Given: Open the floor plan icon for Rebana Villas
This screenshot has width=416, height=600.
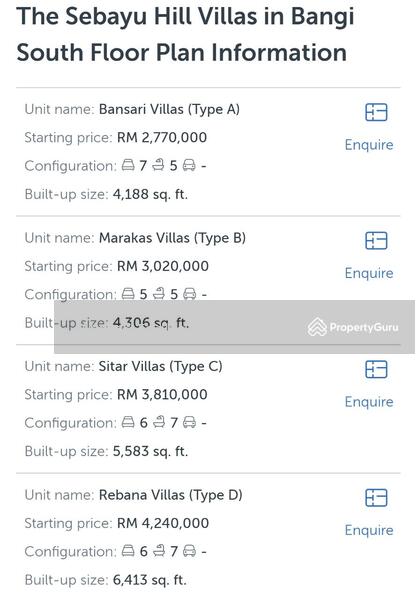Looking at the screenshot, I should click(x=376, y=498).
